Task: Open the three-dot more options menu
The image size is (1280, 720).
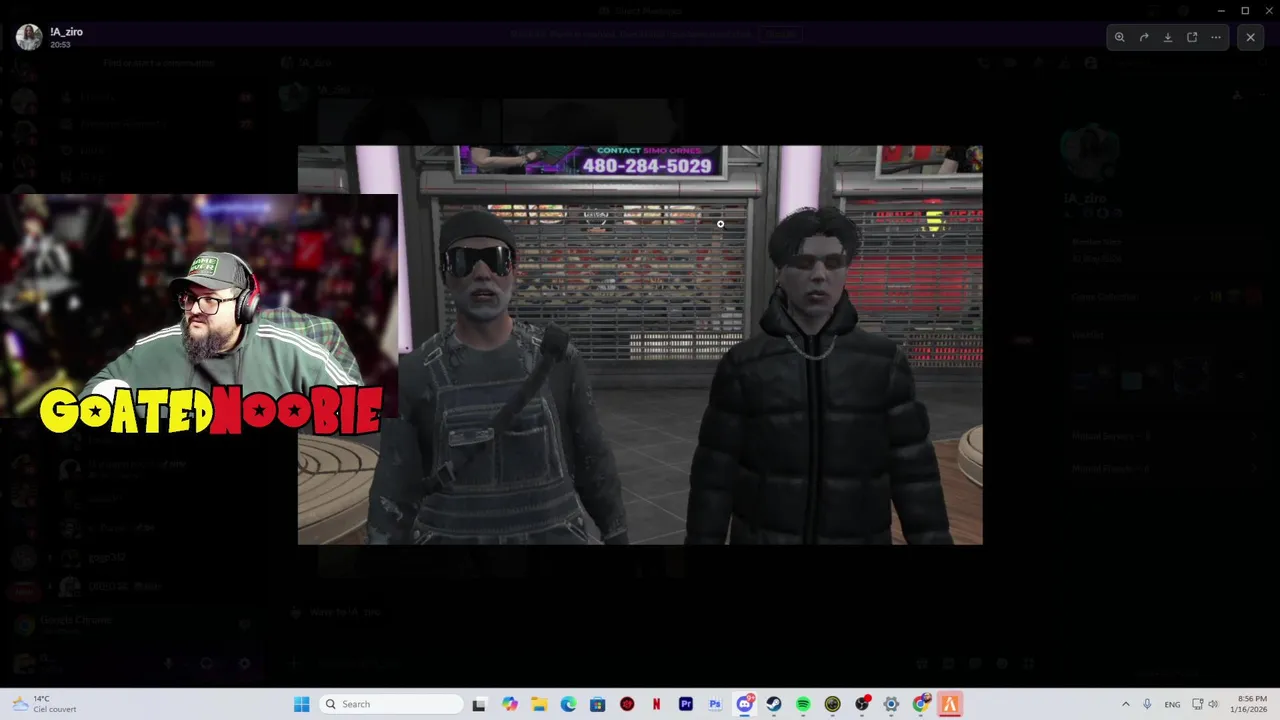Action: (1216, 37)
